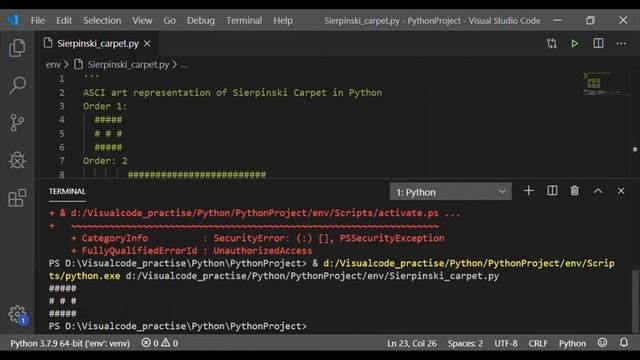Screen dimensions: 640x360
Task: Click the terminal prompt input line
Action: [178, 326]
